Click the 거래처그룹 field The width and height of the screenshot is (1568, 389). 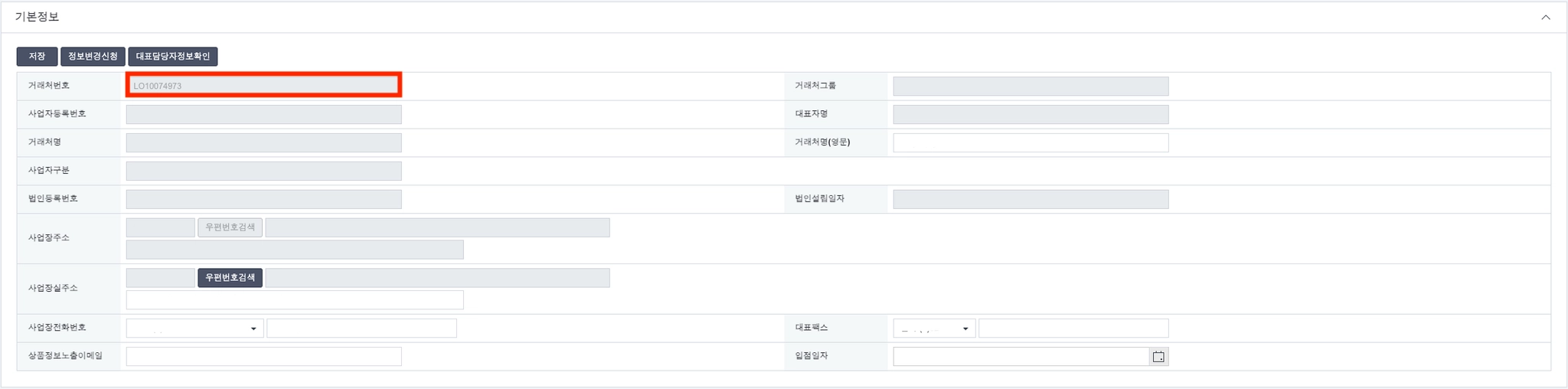[1031, 86]
